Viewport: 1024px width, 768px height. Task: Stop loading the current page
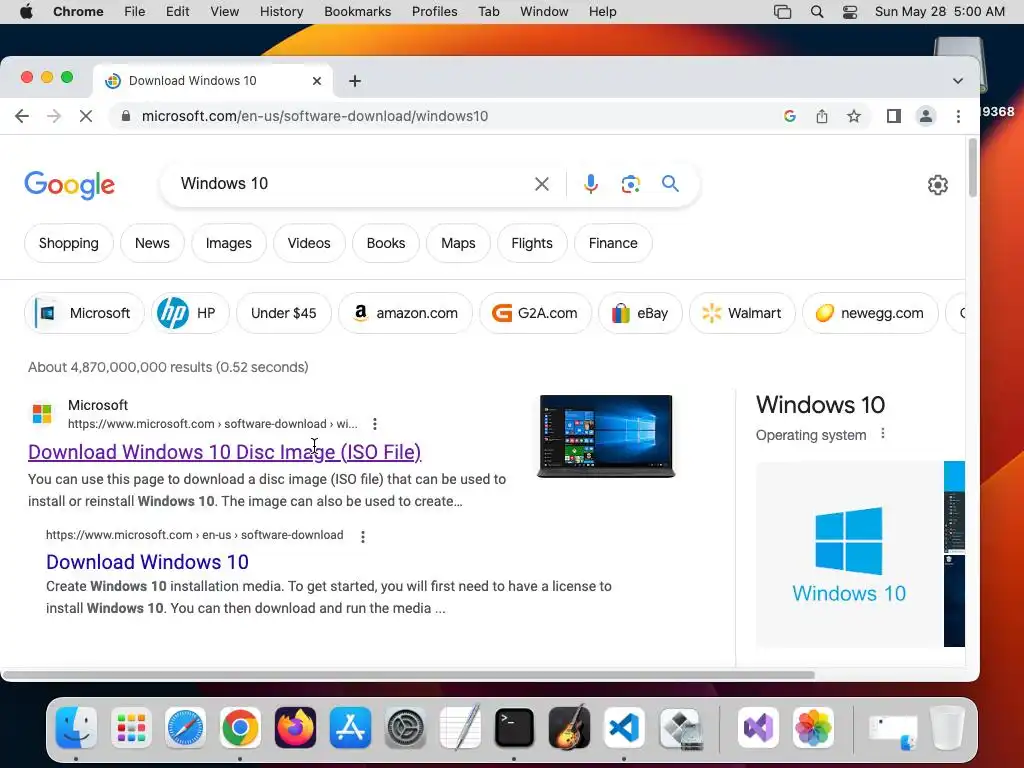[x=86, y=116]
